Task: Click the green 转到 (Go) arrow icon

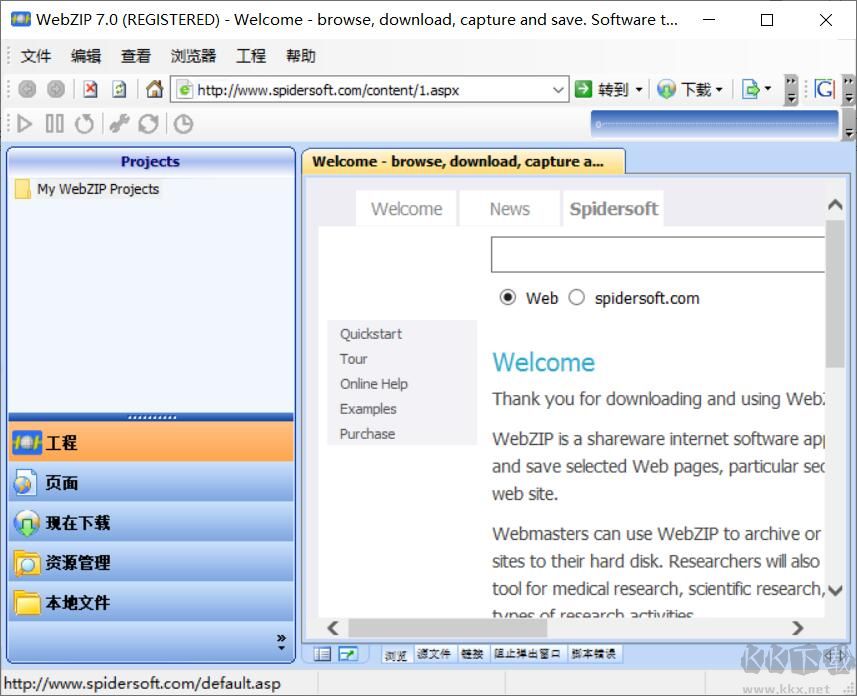Action: 583,89
